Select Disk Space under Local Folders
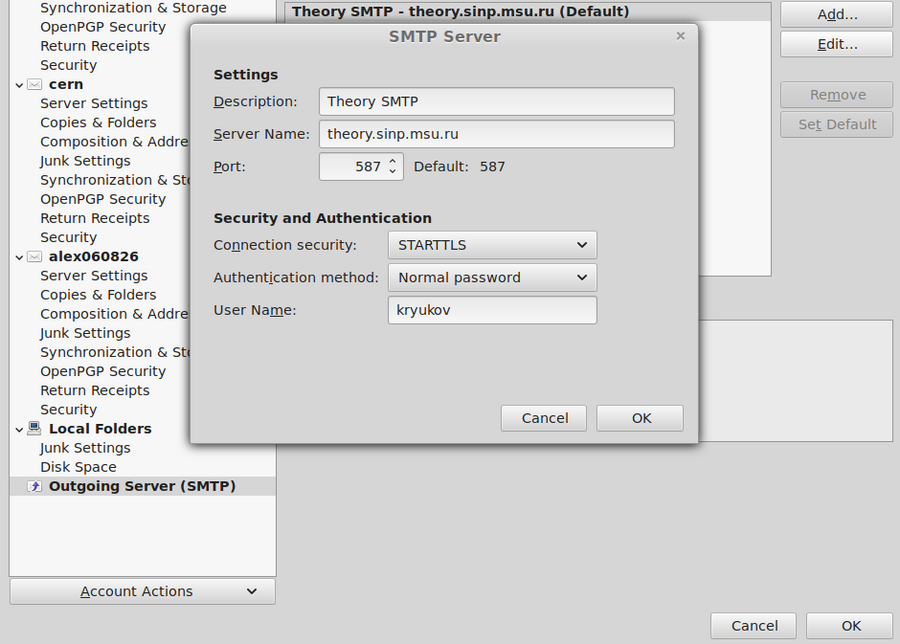This screenshot has height=644, width=900. tap(78, 467)
